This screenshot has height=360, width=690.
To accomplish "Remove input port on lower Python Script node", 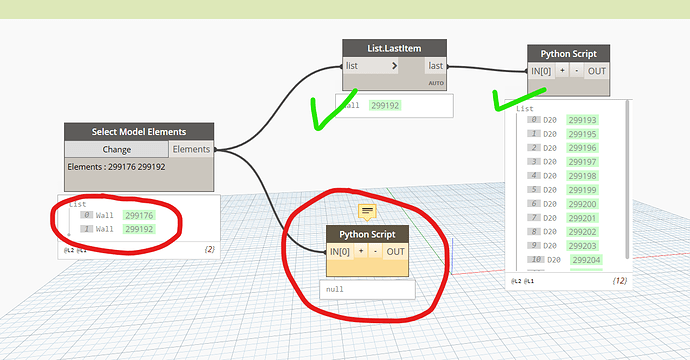I will [x=375, y=251].
